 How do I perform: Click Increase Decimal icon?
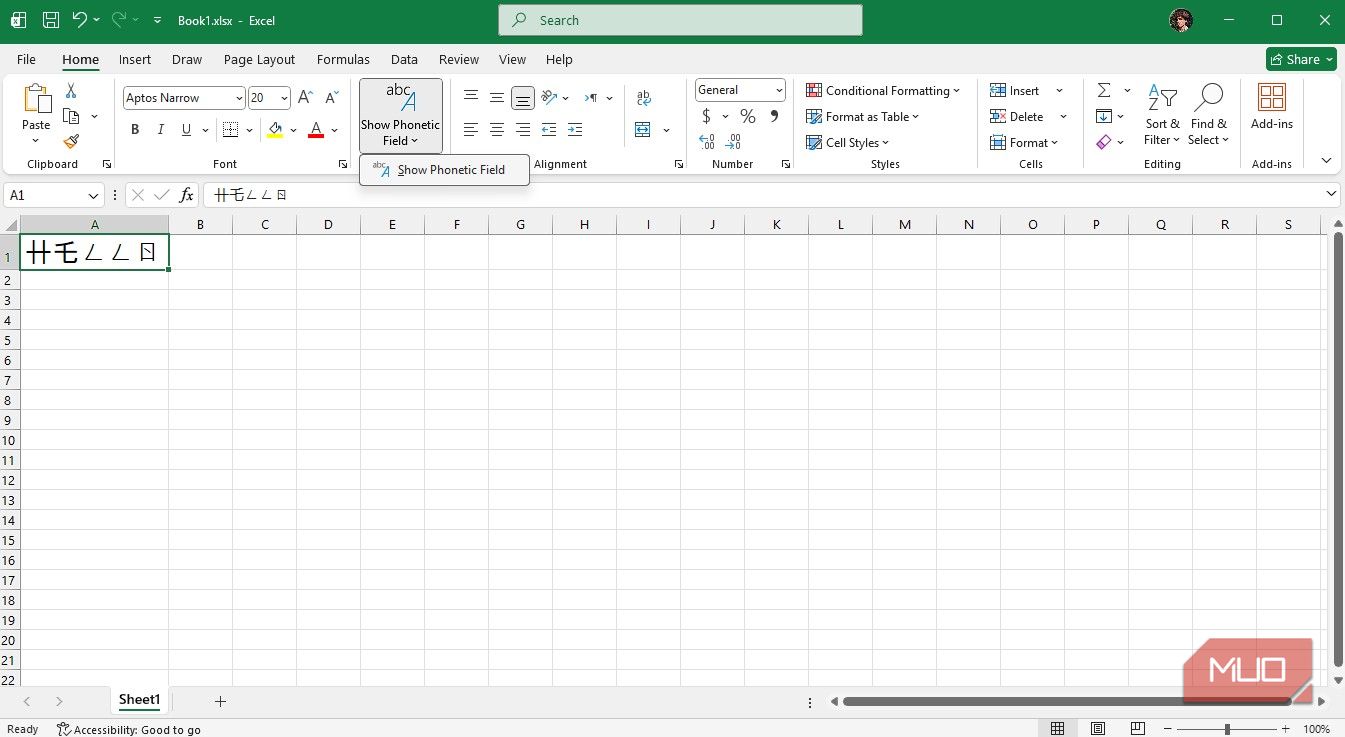[706, 142]
